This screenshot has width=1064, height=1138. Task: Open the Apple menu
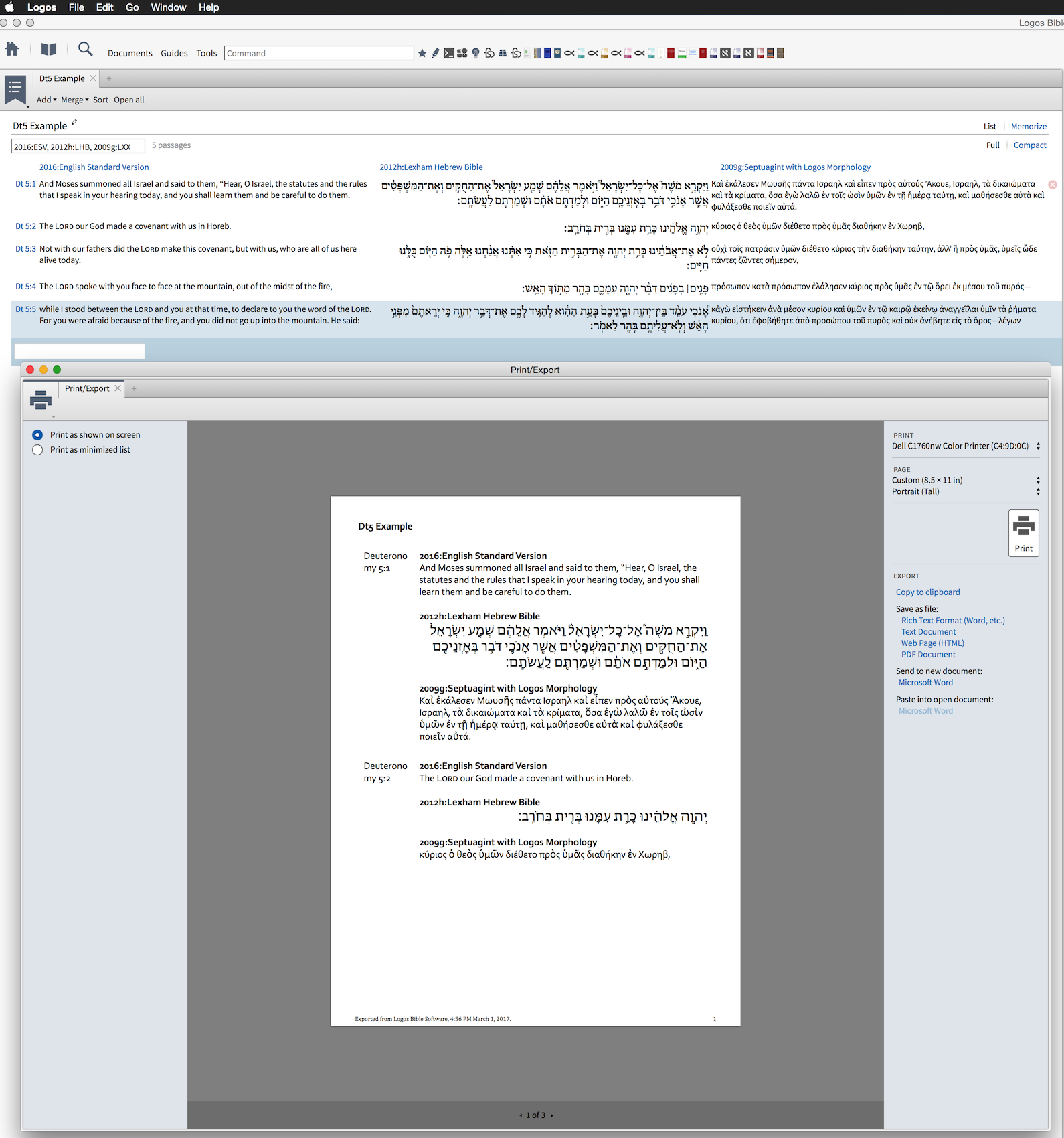pos(9,7)
